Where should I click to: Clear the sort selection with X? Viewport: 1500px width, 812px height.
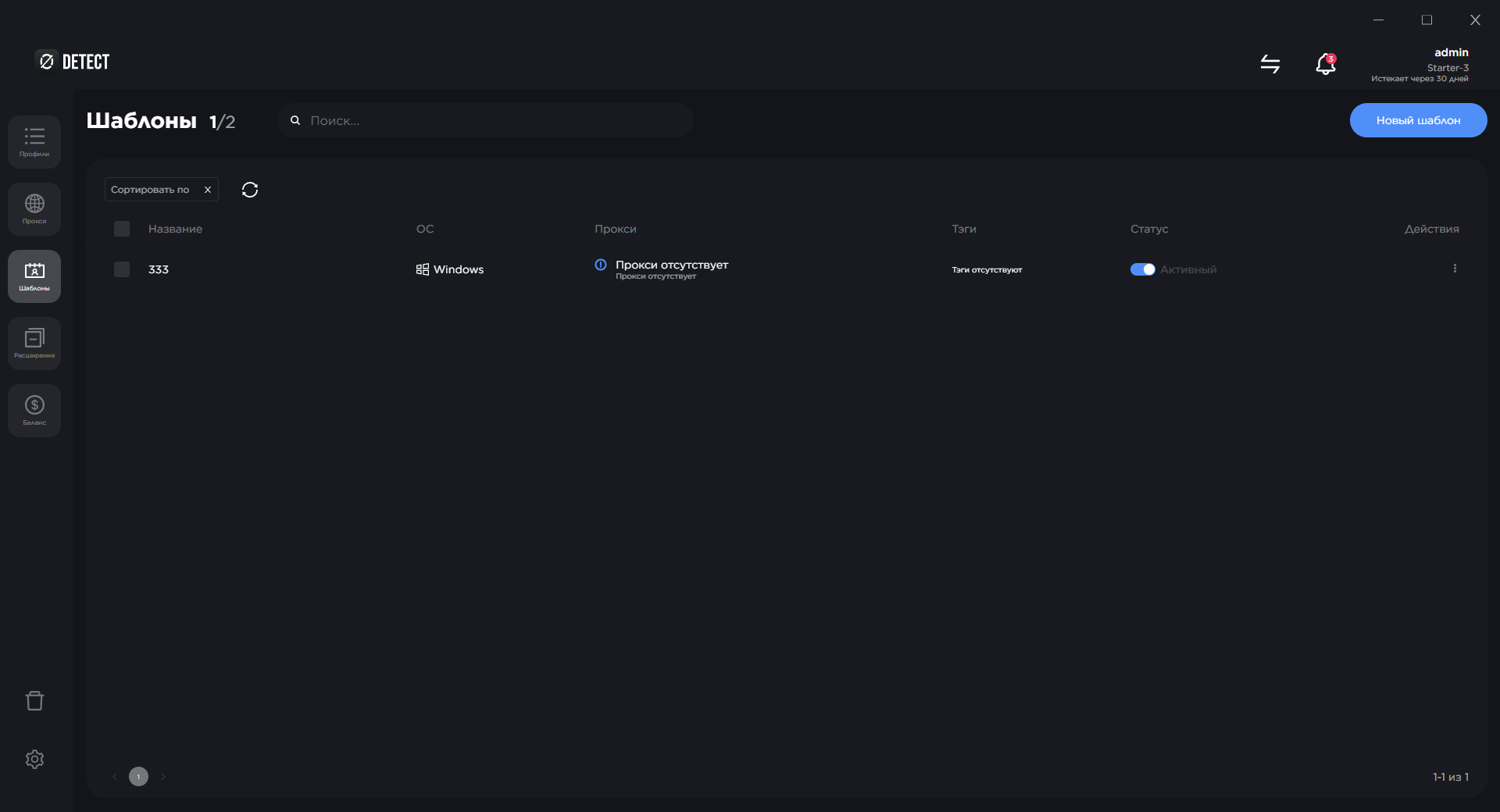208,190
